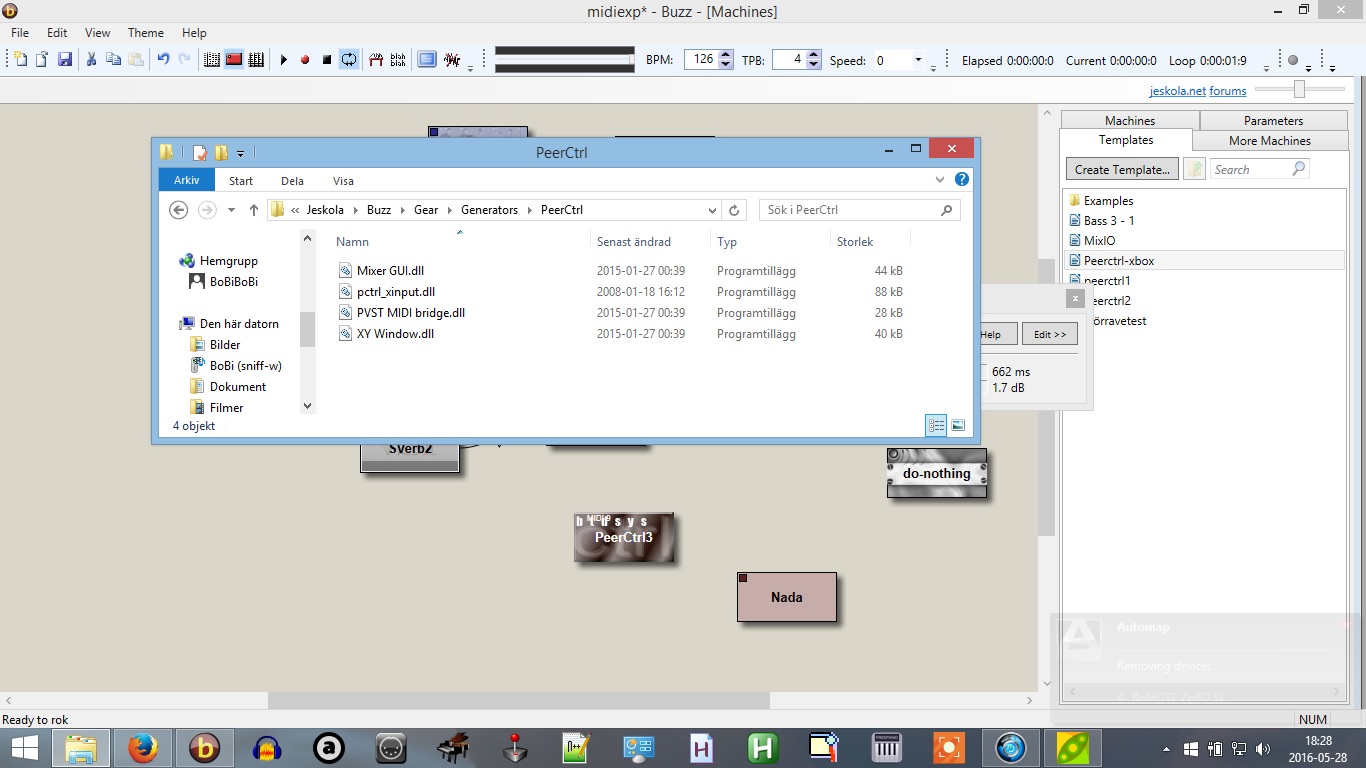
Task: Open the 'blah blah' info view icon
Action: click(398, 60)
